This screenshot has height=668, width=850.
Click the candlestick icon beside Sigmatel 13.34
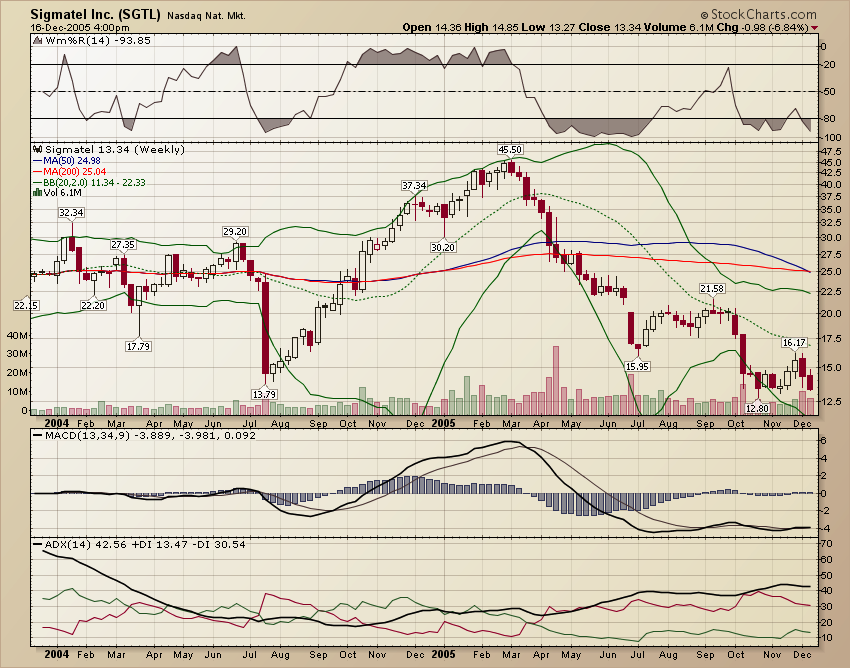(38, 149)
